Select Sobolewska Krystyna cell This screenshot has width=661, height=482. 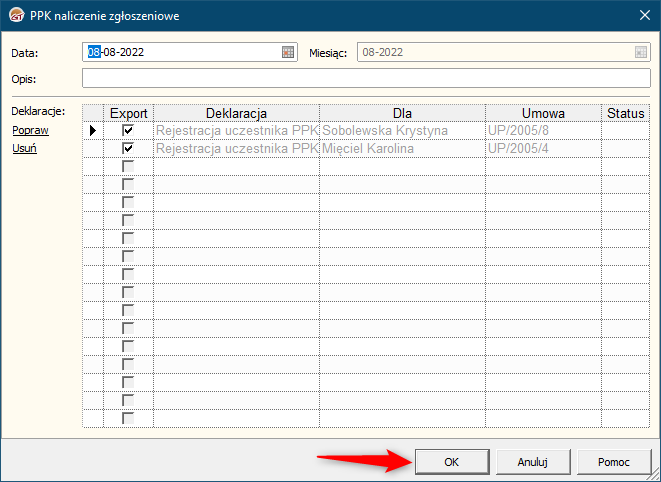pyautogui.click(x=402, y=131)
